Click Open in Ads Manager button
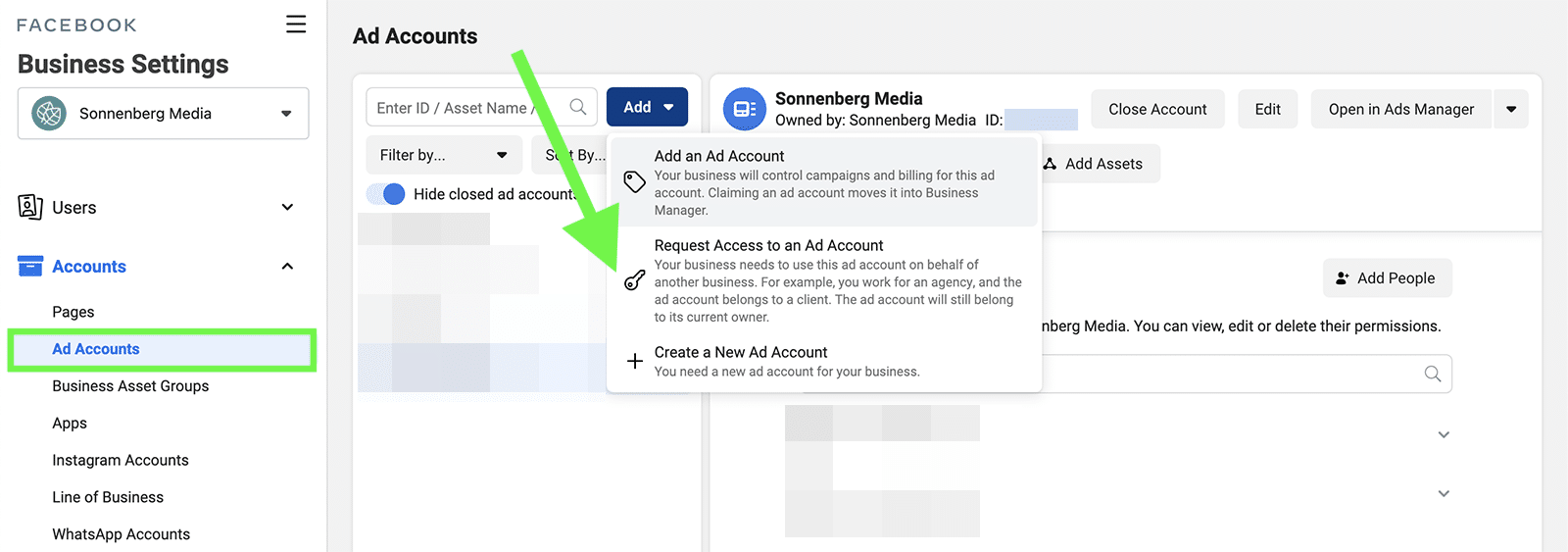1568x552 pixels. coord(1401,109)
